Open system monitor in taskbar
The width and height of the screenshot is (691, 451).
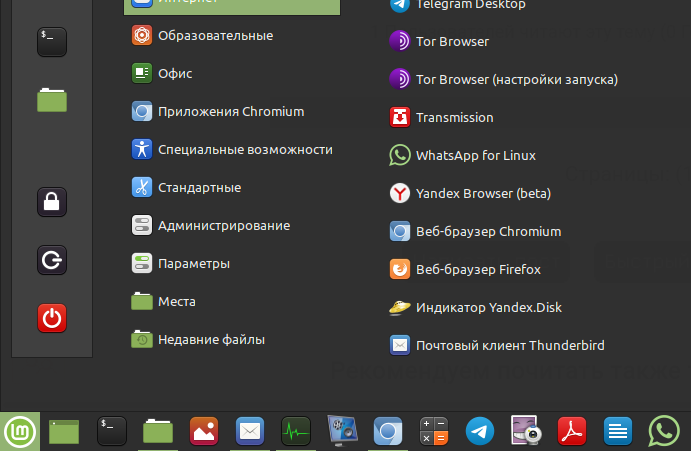[x=296, y=431]
